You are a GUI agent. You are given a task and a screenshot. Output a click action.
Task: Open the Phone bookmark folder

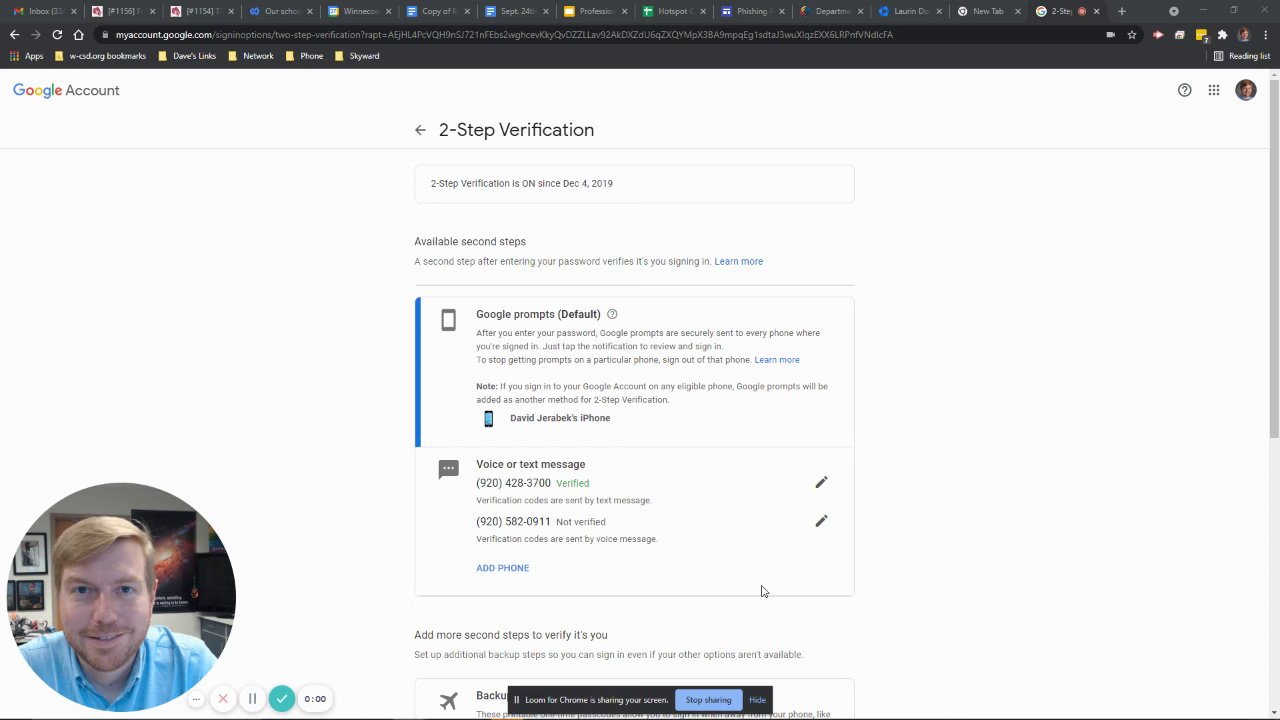(x=304, y=56)
